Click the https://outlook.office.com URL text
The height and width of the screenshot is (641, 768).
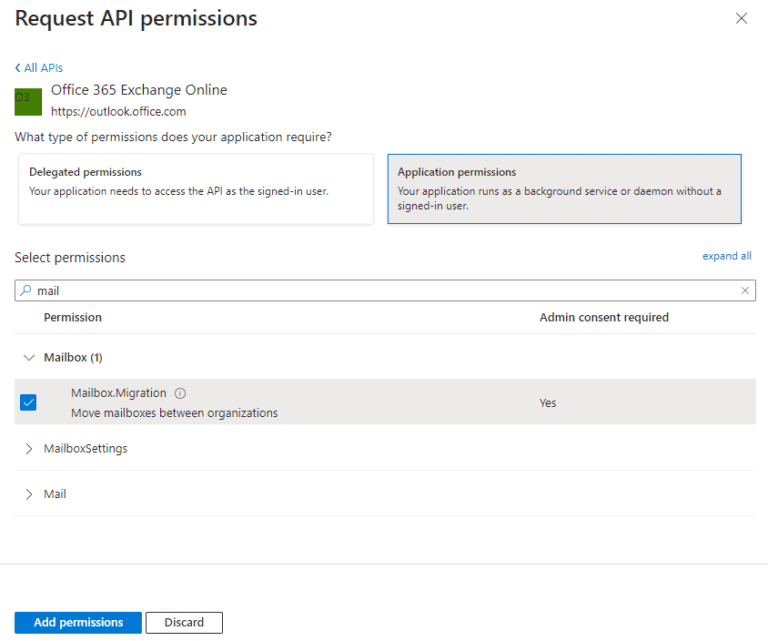click(x=119, y=112)
